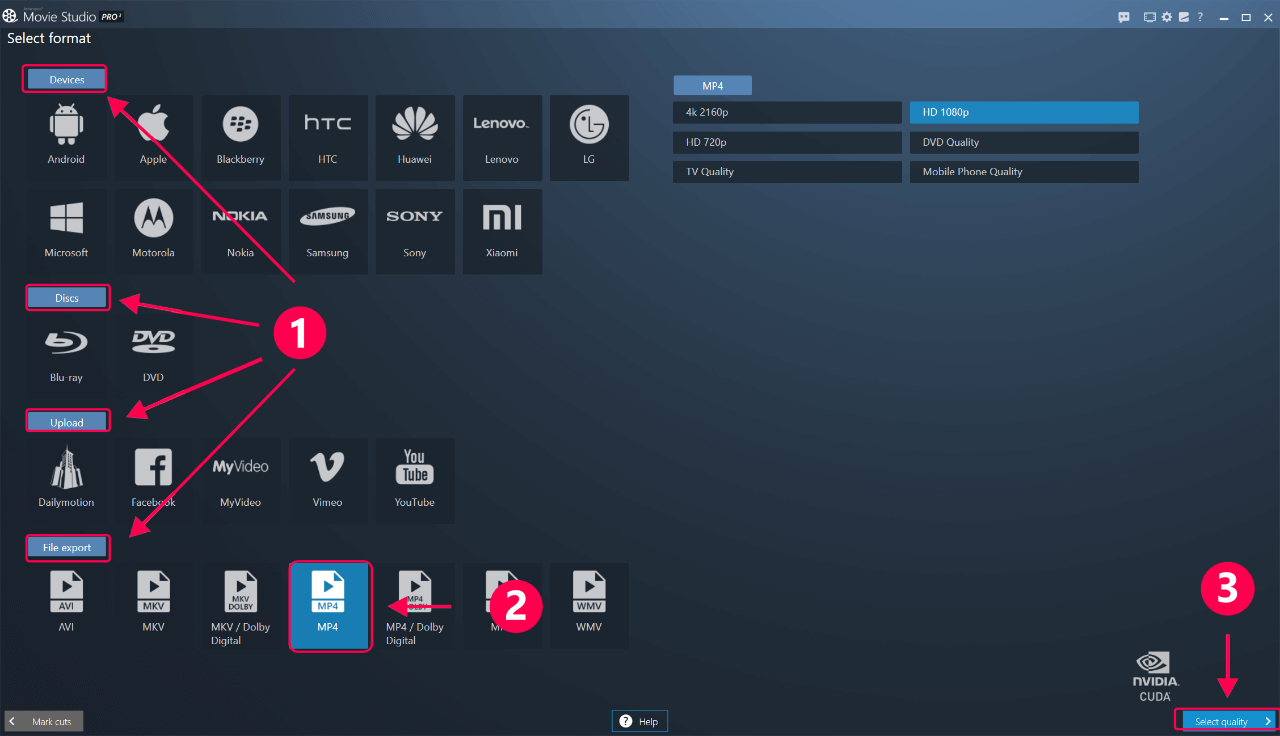Click the Upload category header
This screenshot has width=1280, height=736.
coord(66,422)
